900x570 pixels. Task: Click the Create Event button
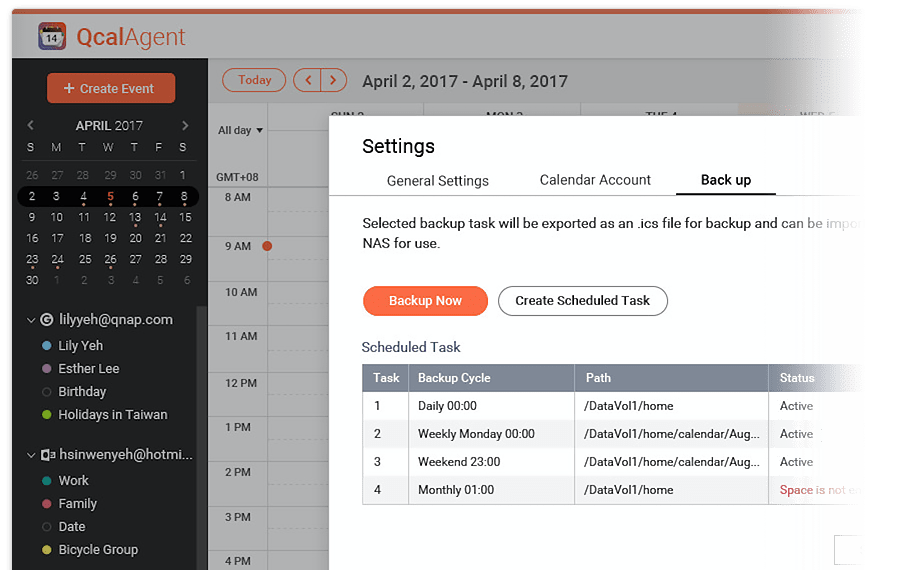[111, 88]
